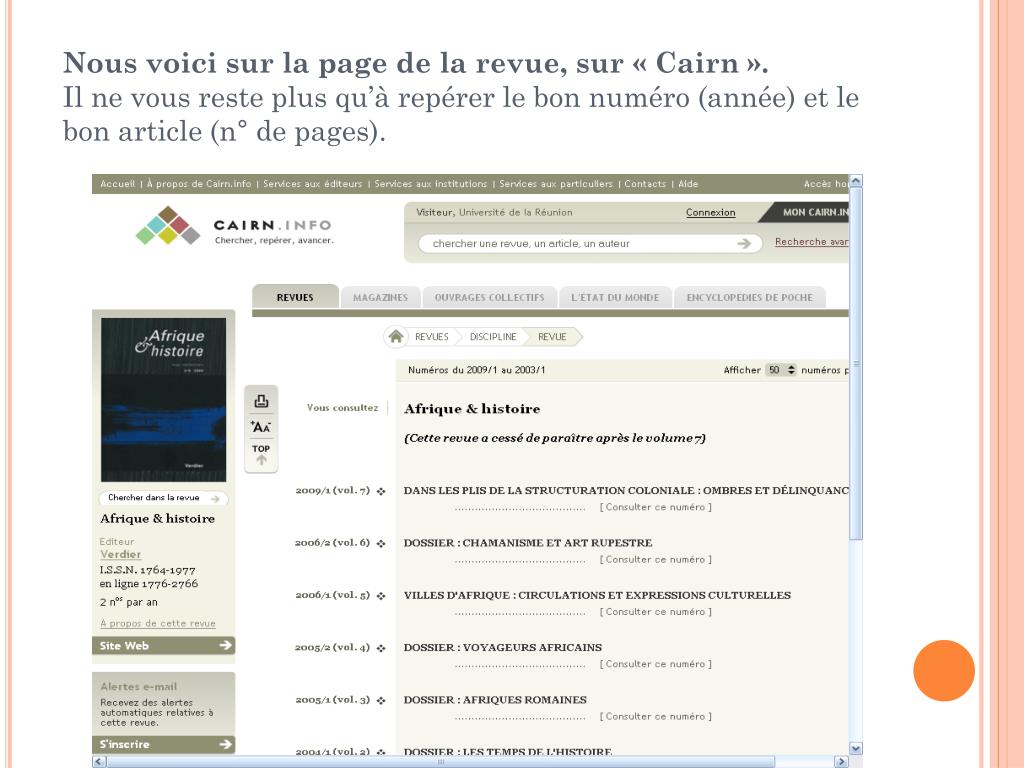Click the diamond icon beside 2006/2 (vol. 6)
Screen dimensions: 1024x768
coord(381,543)
